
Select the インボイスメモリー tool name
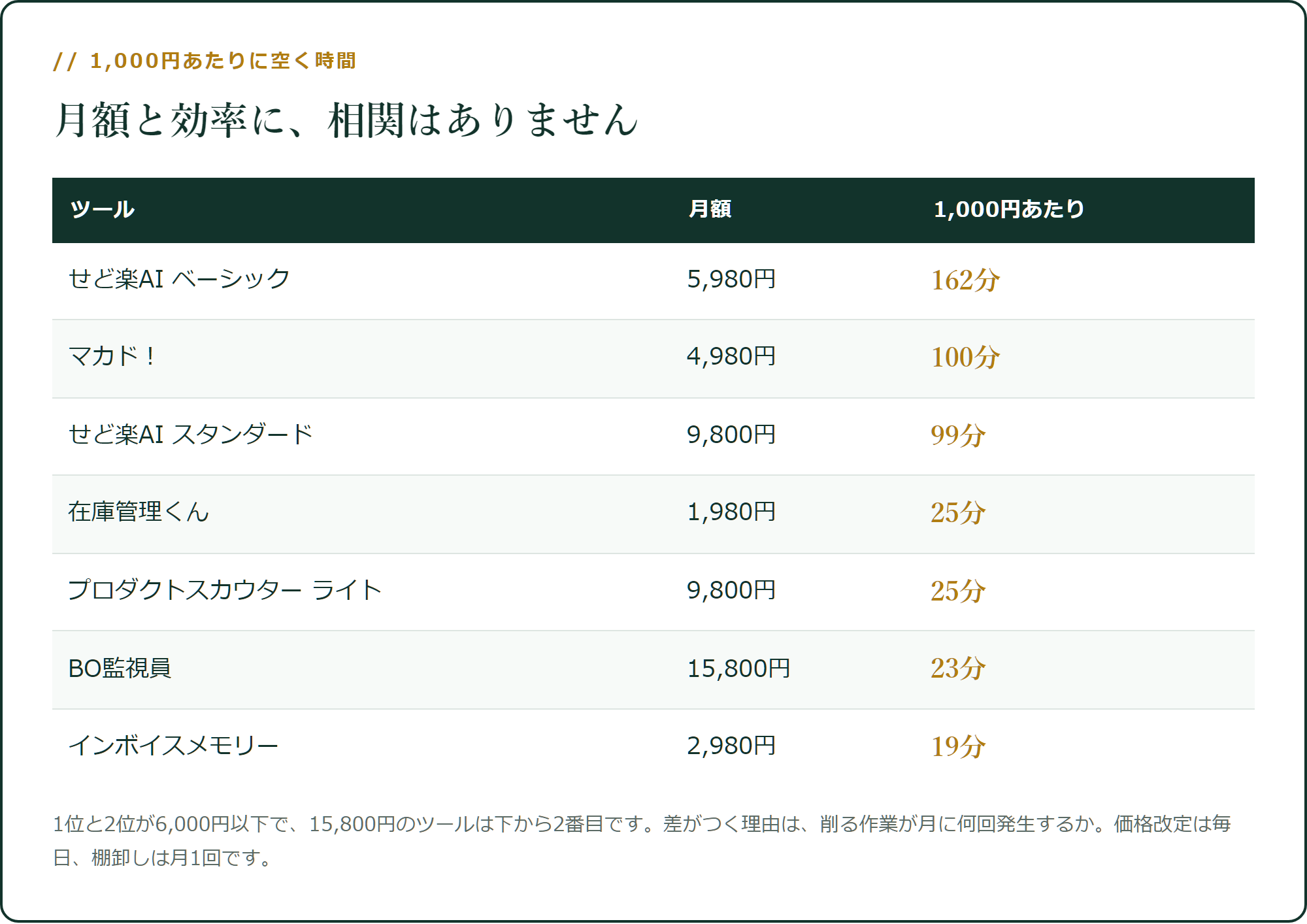tap(173, 746)
